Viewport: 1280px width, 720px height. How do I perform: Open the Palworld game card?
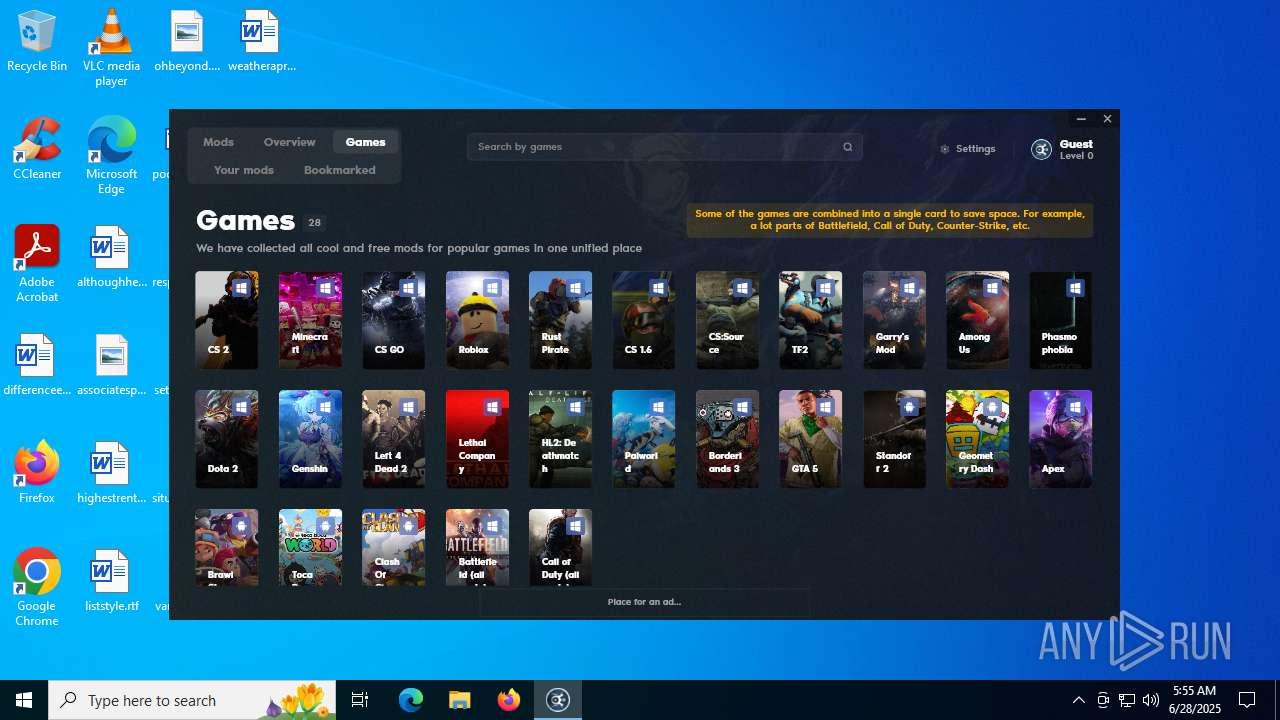[643, 439]
